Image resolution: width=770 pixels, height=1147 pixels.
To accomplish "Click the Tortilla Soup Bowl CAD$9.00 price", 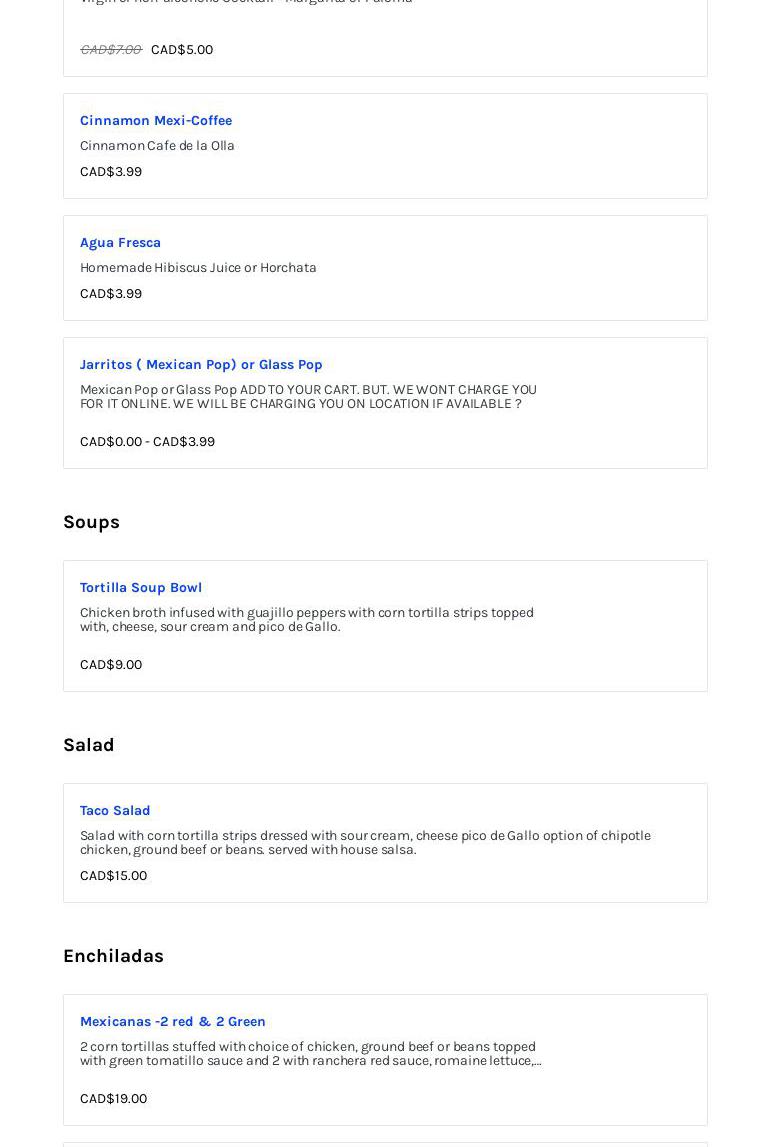I will 111,664.
